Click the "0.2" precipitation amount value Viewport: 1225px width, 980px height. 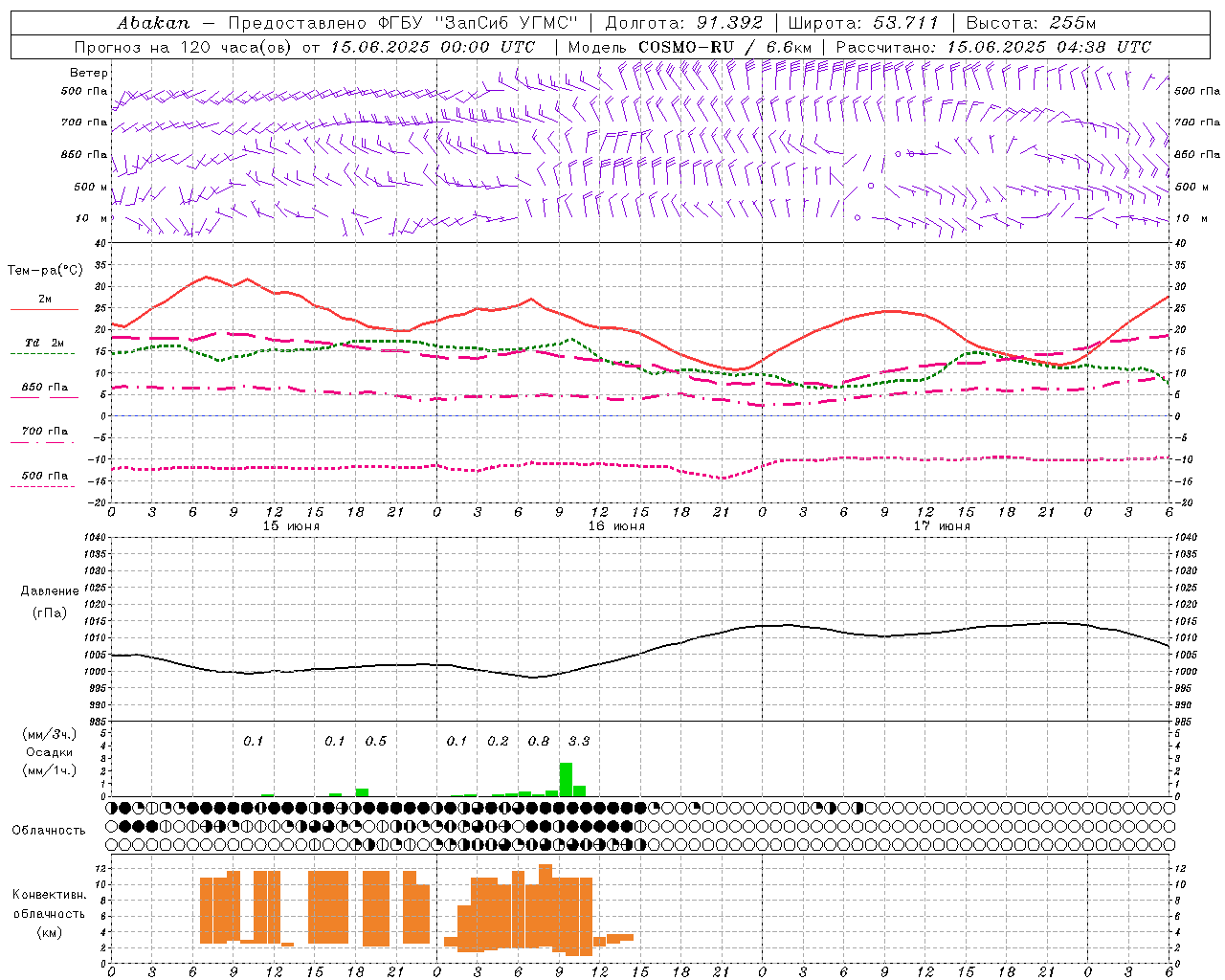click(x=498, y=742)
